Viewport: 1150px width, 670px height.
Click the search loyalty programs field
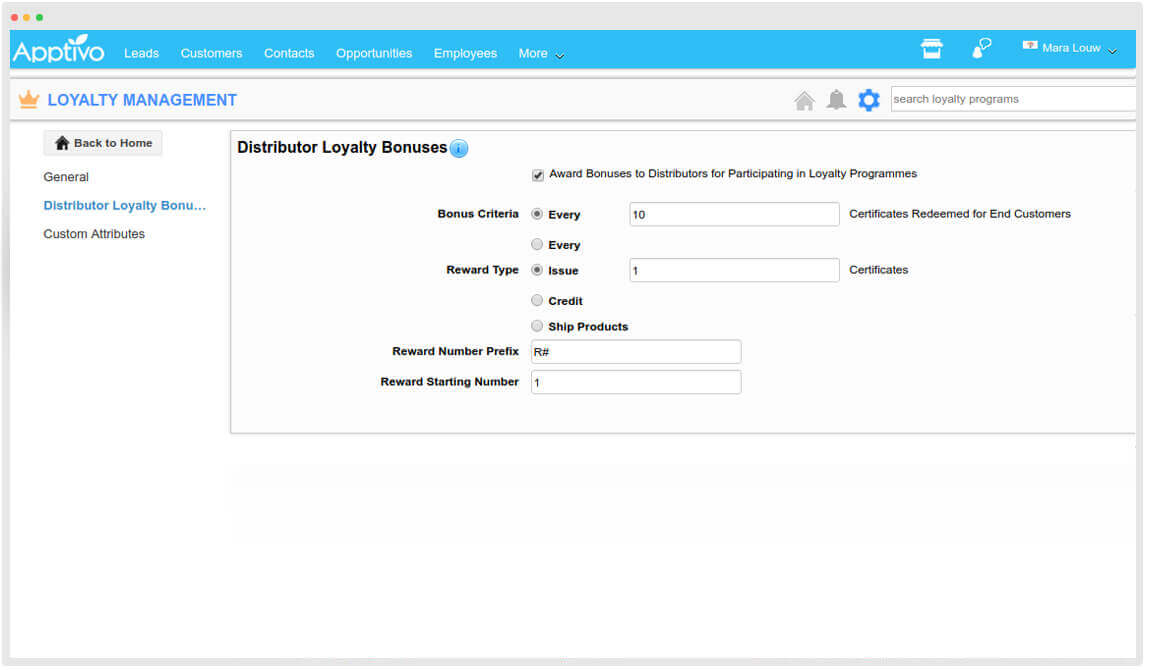tap(1012, 99)
